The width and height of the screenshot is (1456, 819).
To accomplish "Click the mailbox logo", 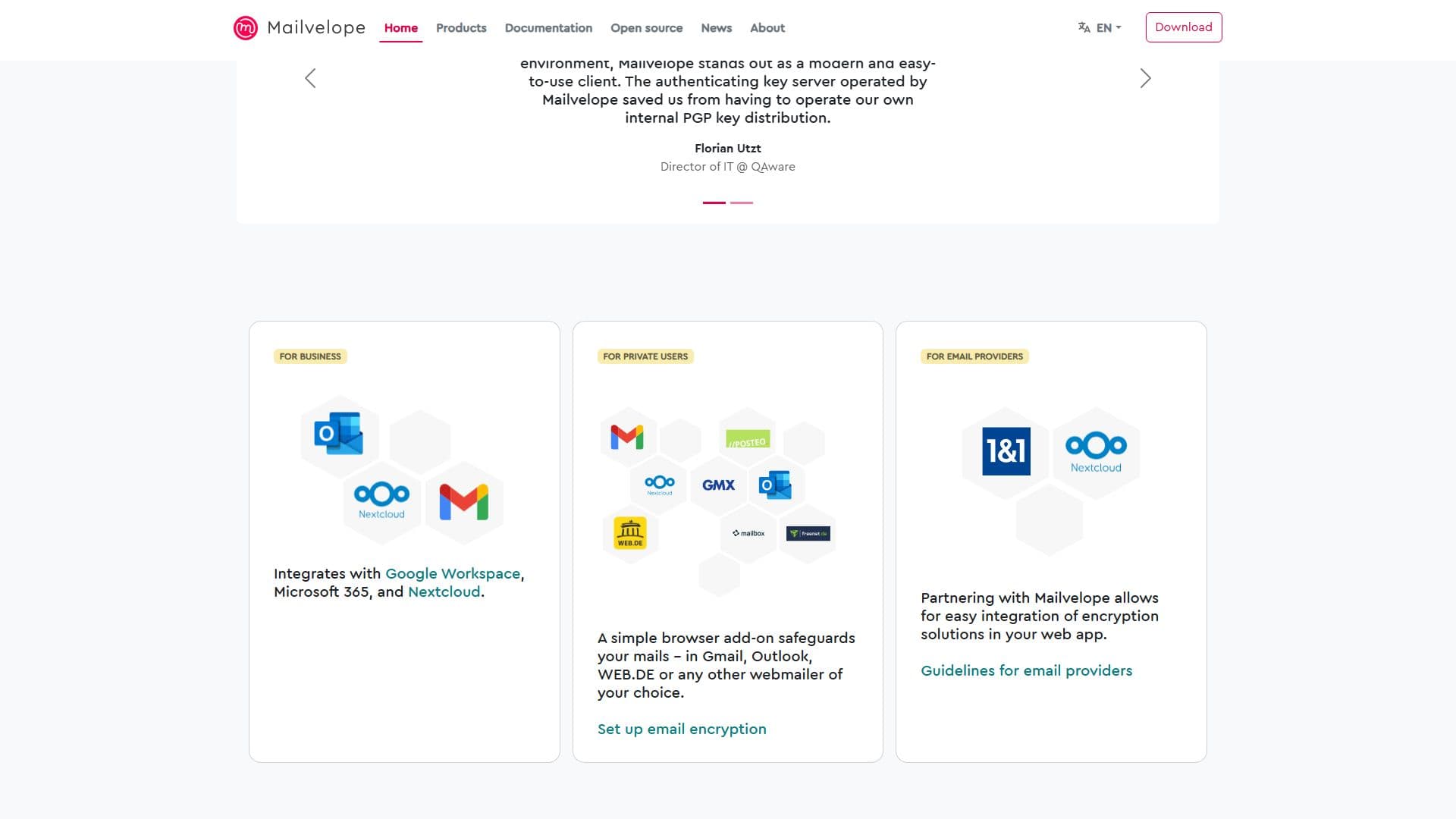I will click(x=748, y=533).
